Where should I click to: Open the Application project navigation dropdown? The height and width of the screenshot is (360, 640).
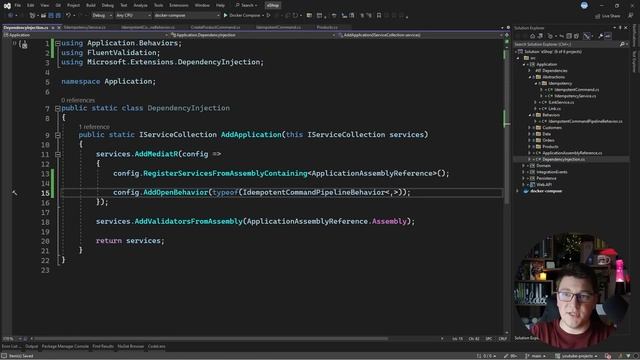[x=85, y=35]
